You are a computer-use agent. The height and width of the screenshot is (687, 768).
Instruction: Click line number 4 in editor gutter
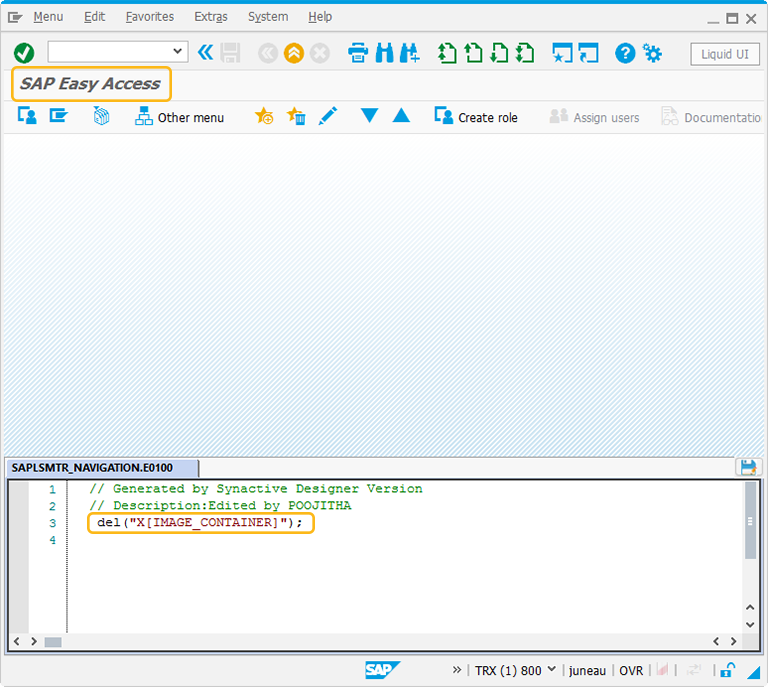(52, 540)
